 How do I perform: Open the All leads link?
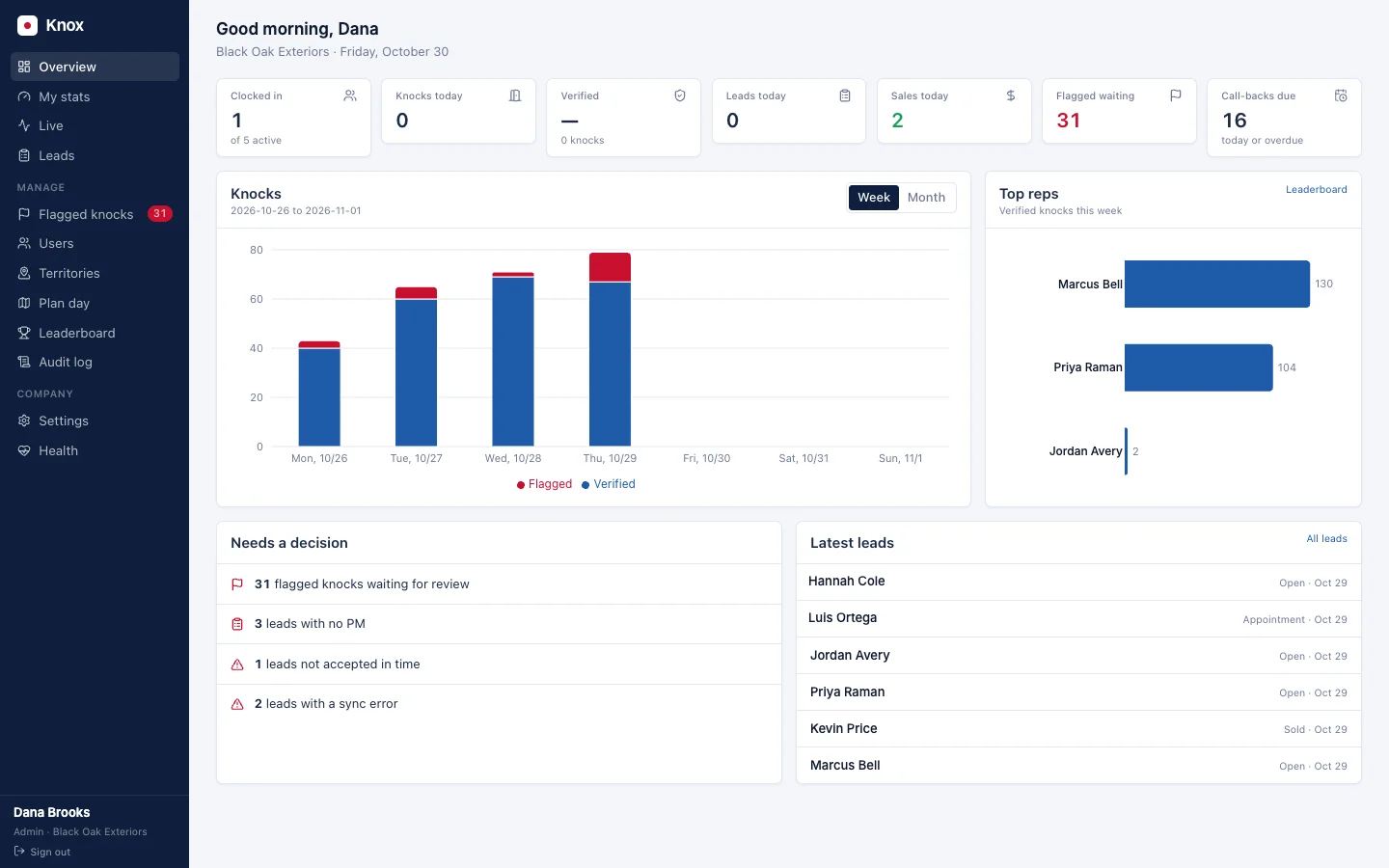pos(1326,539)
